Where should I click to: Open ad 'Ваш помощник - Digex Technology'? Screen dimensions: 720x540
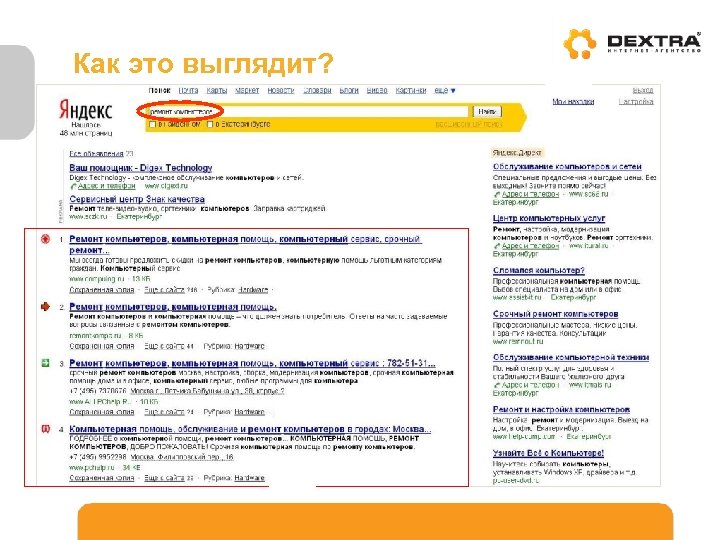pos(141,168)
